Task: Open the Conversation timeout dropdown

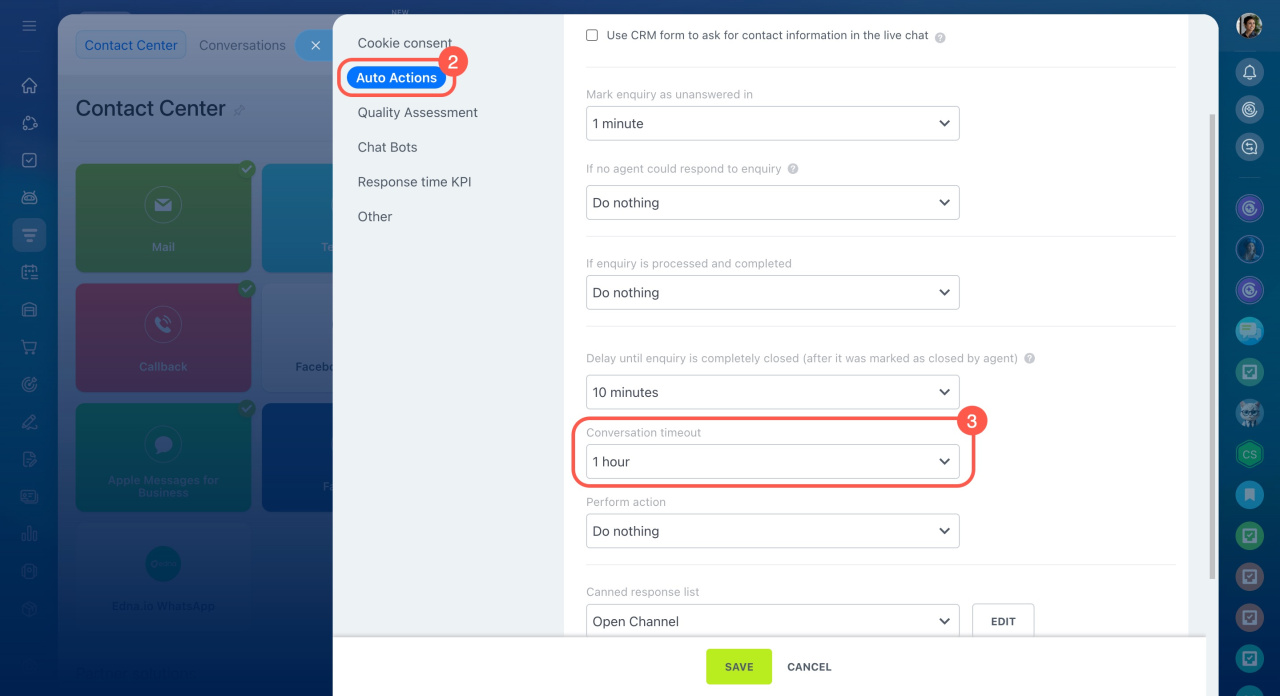Action: pyautogui.click(x=772, y=462)
